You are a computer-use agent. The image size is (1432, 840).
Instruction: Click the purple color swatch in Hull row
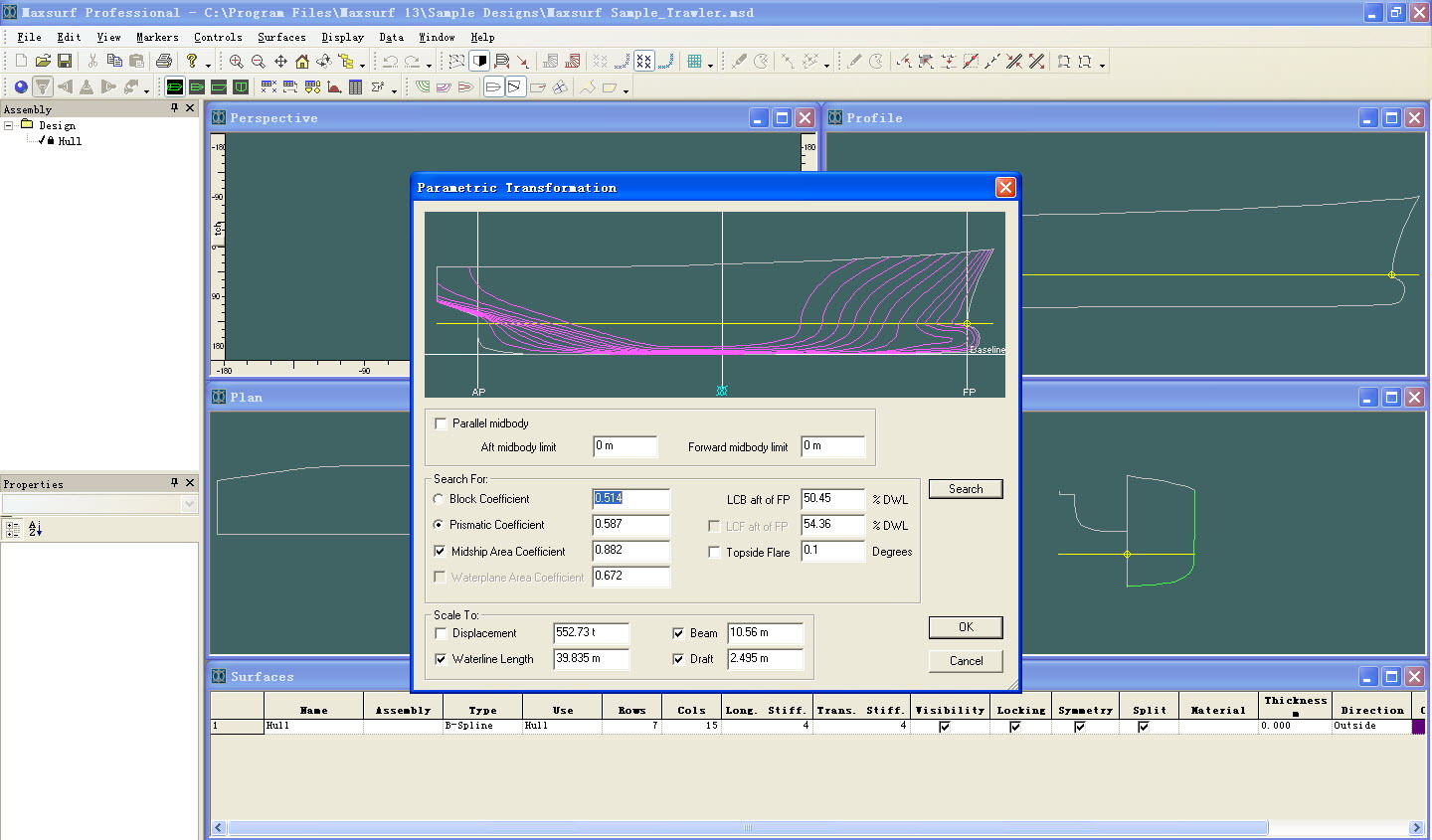tap(1418, 727)
